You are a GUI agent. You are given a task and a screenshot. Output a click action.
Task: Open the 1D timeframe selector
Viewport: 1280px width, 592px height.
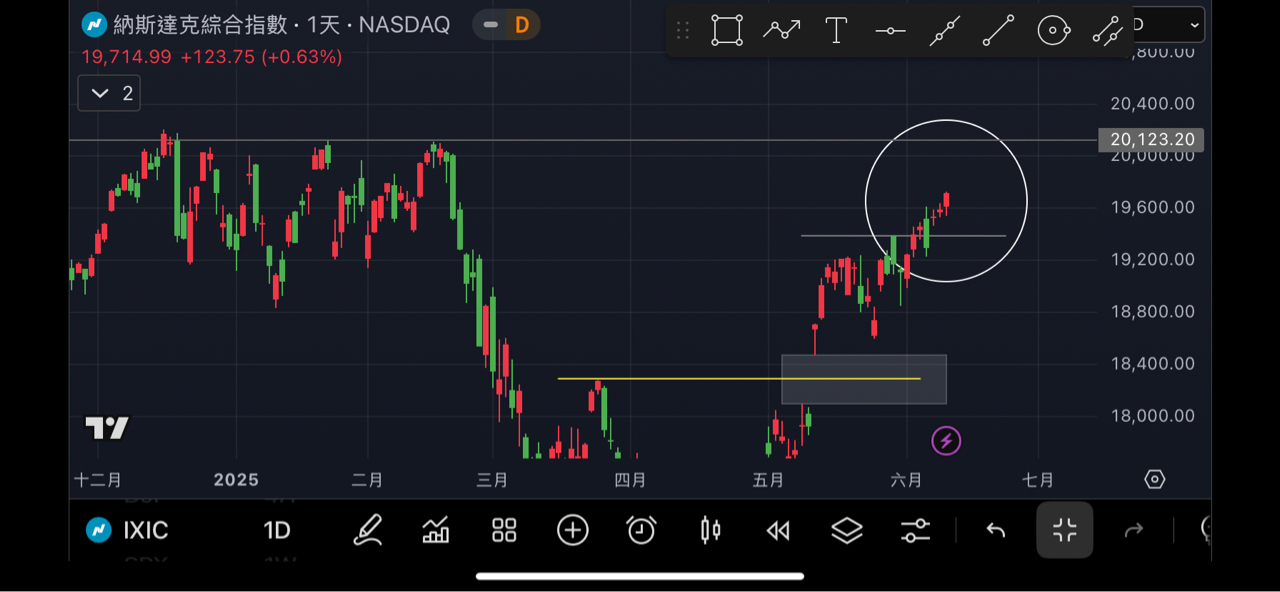[277, 530]
